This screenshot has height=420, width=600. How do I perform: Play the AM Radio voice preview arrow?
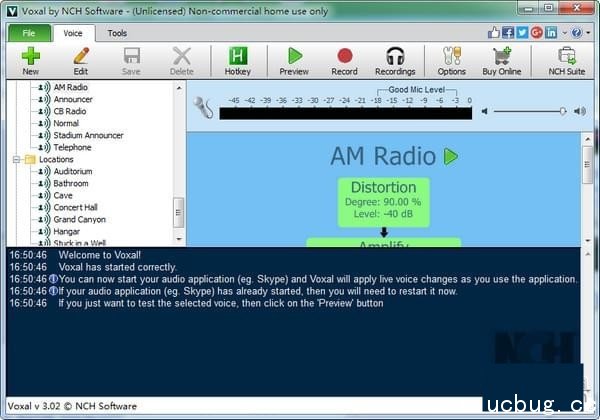coord(451,156)
